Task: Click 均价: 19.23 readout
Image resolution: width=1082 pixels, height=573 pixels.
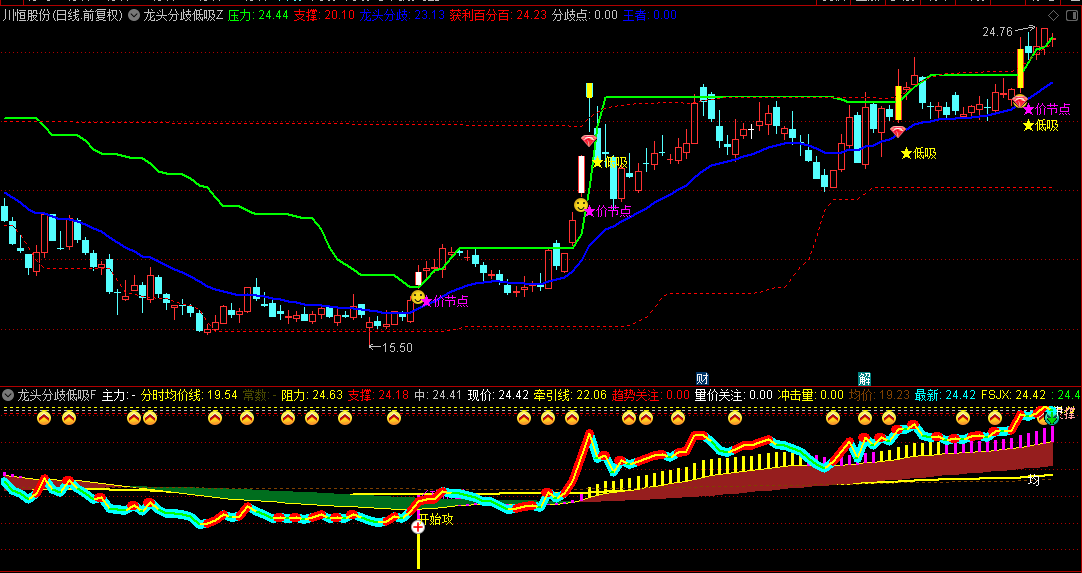Action: tap(879, 396)
